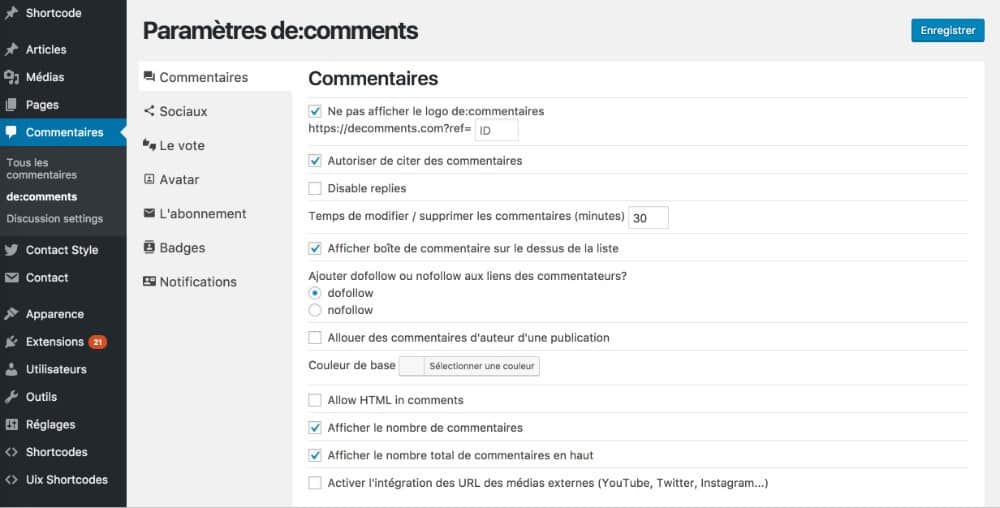Uncheck 'Afficher le nombre de commentaires'
Screen dimensions: 1000x508
[x=315, y=428]
